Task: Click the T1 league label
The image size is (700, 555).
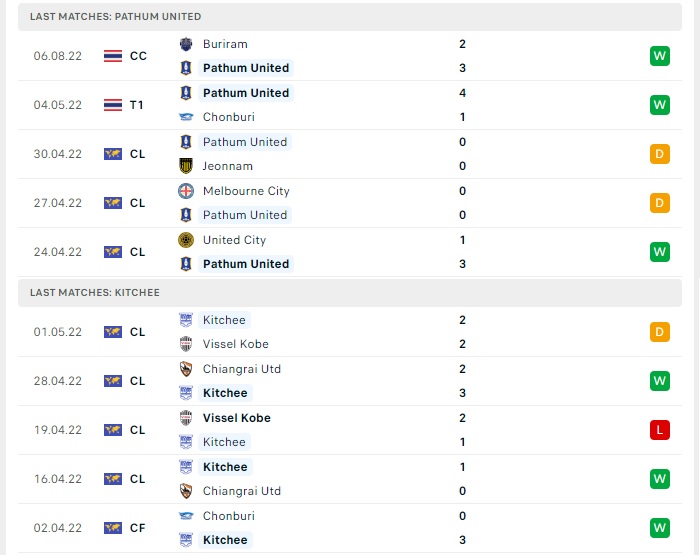Action: [x=137, y=105]
